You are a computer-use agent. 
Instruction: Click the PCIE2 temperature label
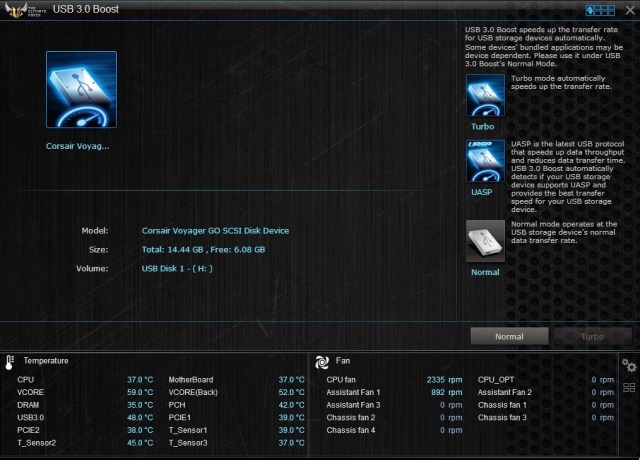point(28,430)
